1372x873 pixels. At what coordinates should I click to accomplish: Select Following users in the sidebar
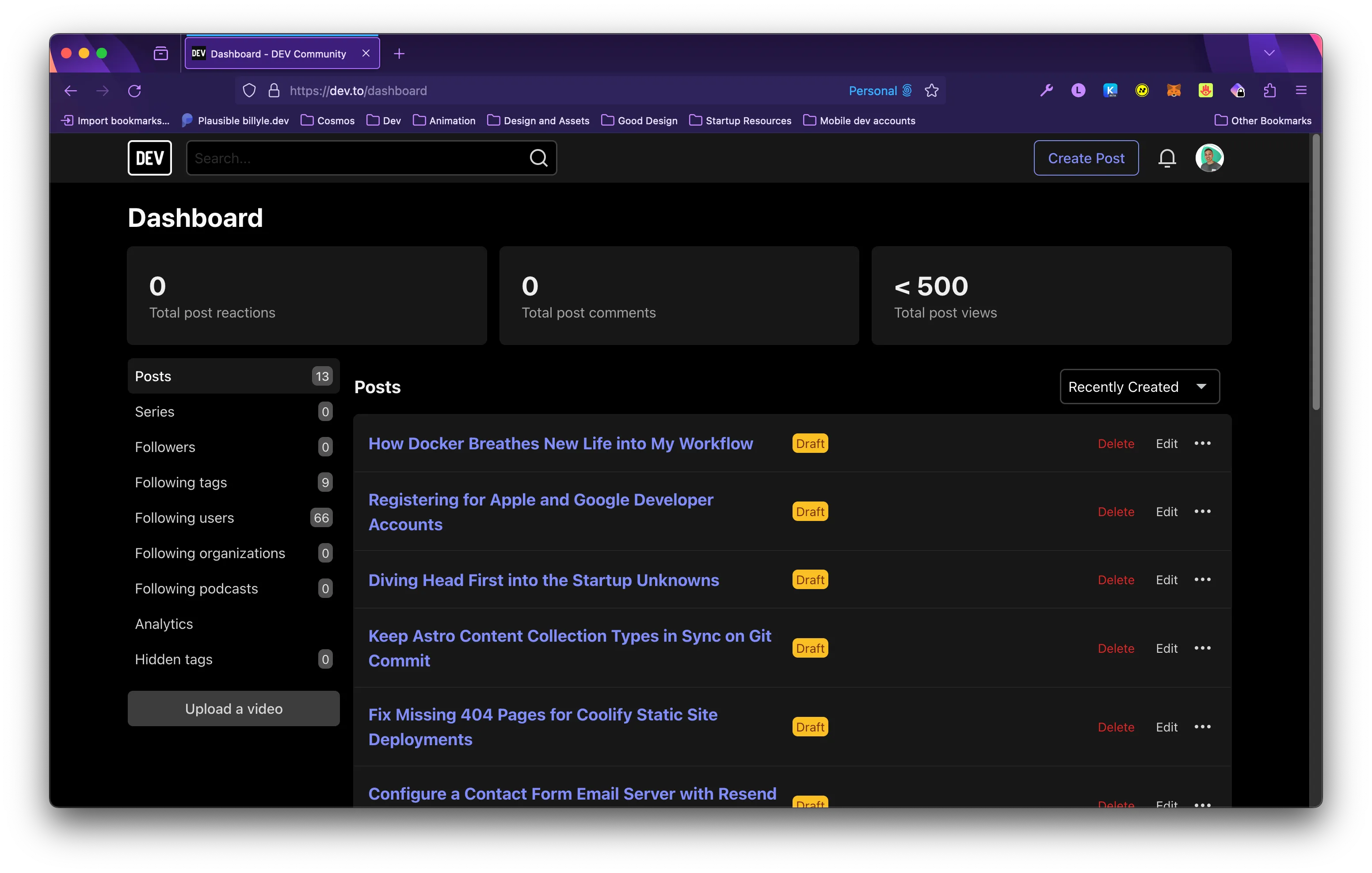tap(234, 518)
